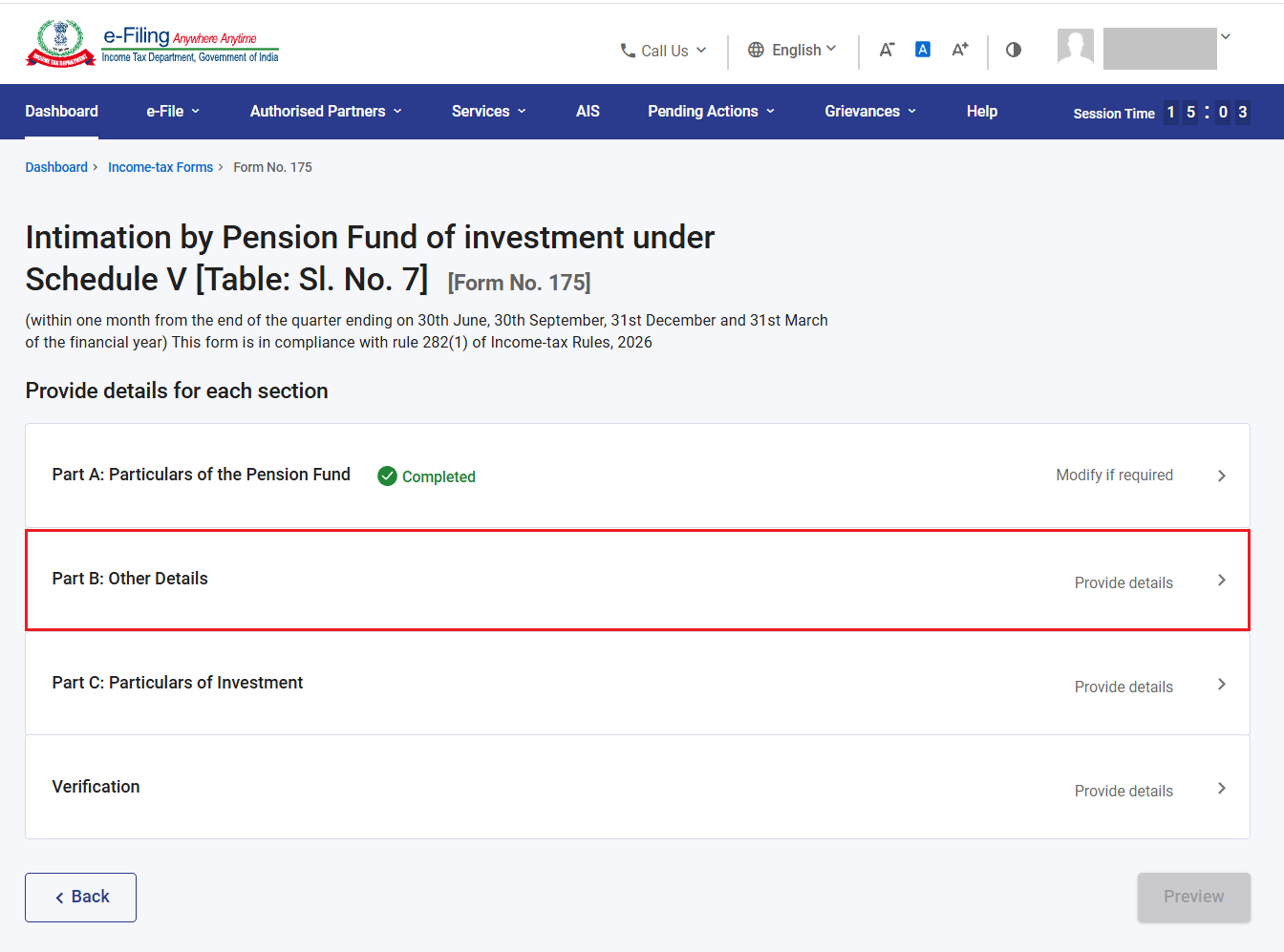Screen dimensions: 1284x952
Task: Decrease the font size with A- icon
Action: (887, 50)
